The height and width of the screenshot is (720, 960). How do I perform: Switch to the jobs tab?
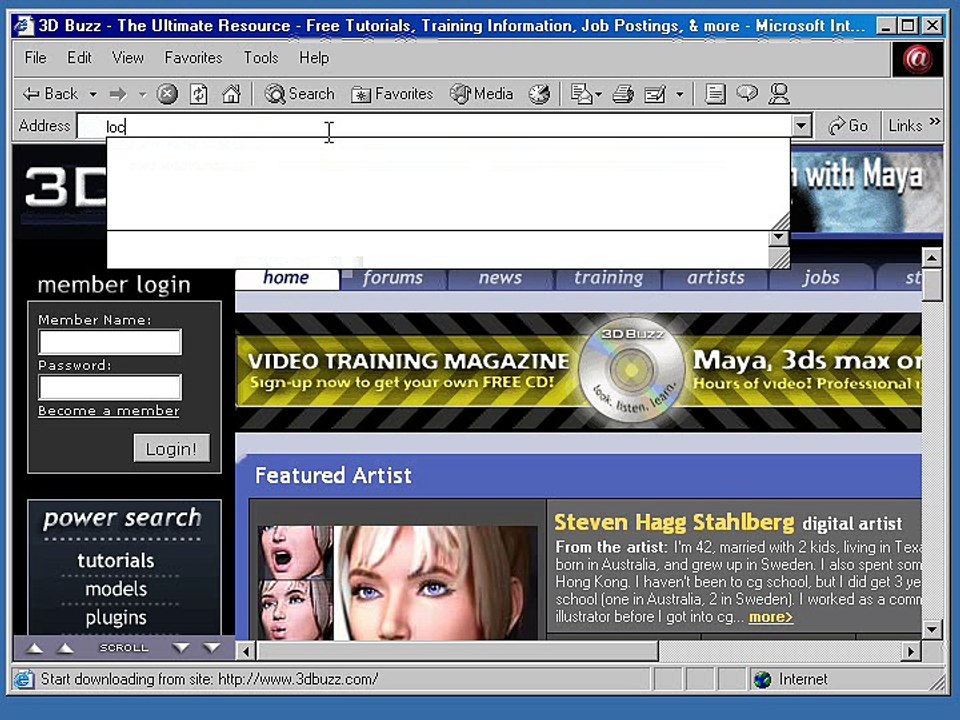pos(821,278)
